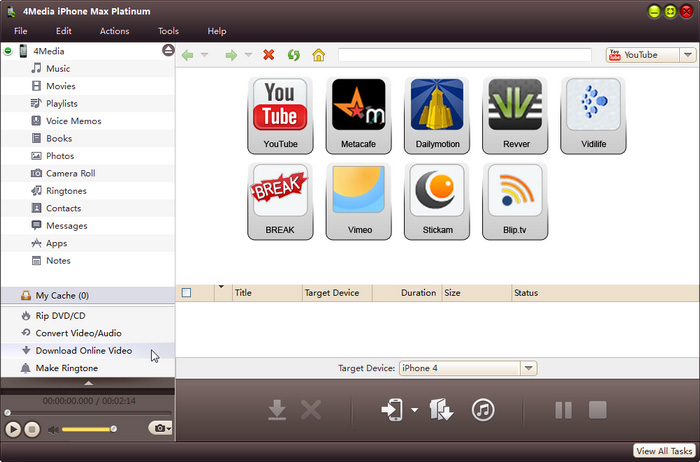This screenshot has width=700, height=462.
Task: Open the Vimeo site tile
Action: pyautogui.click(x=358, y=201)
